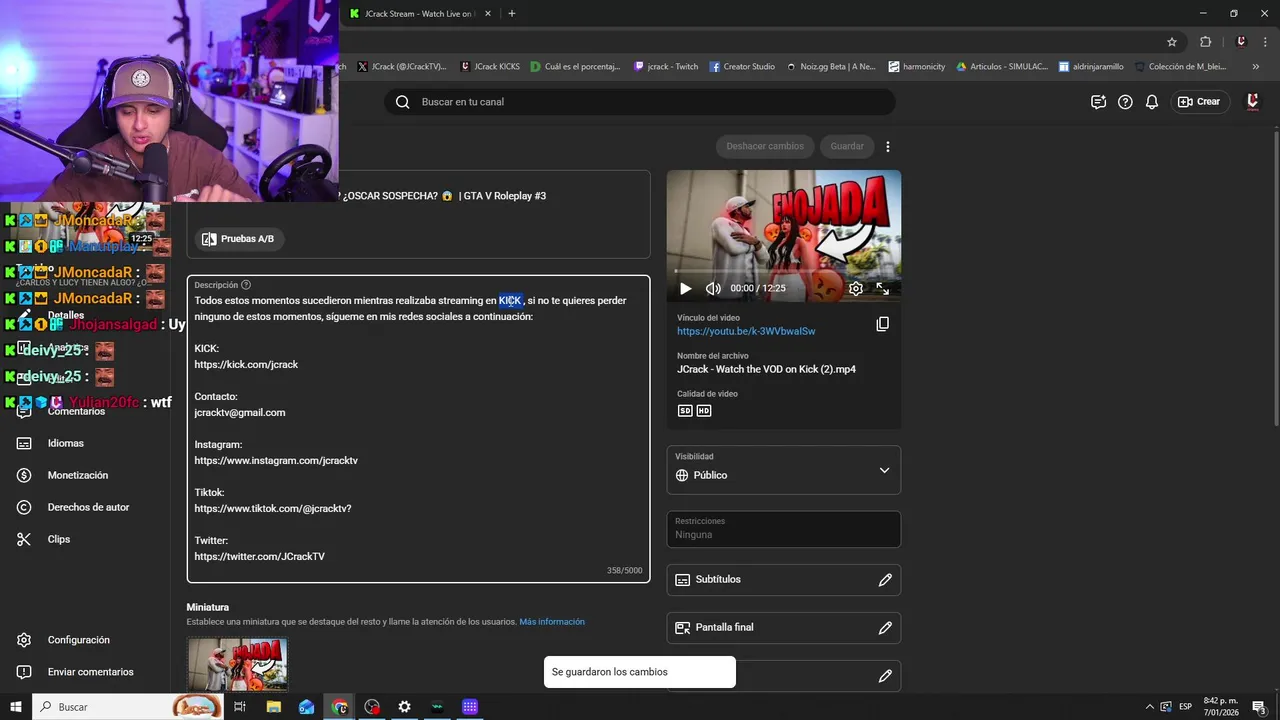Open the JCrack KICKS bookmark

coord(490,67)
